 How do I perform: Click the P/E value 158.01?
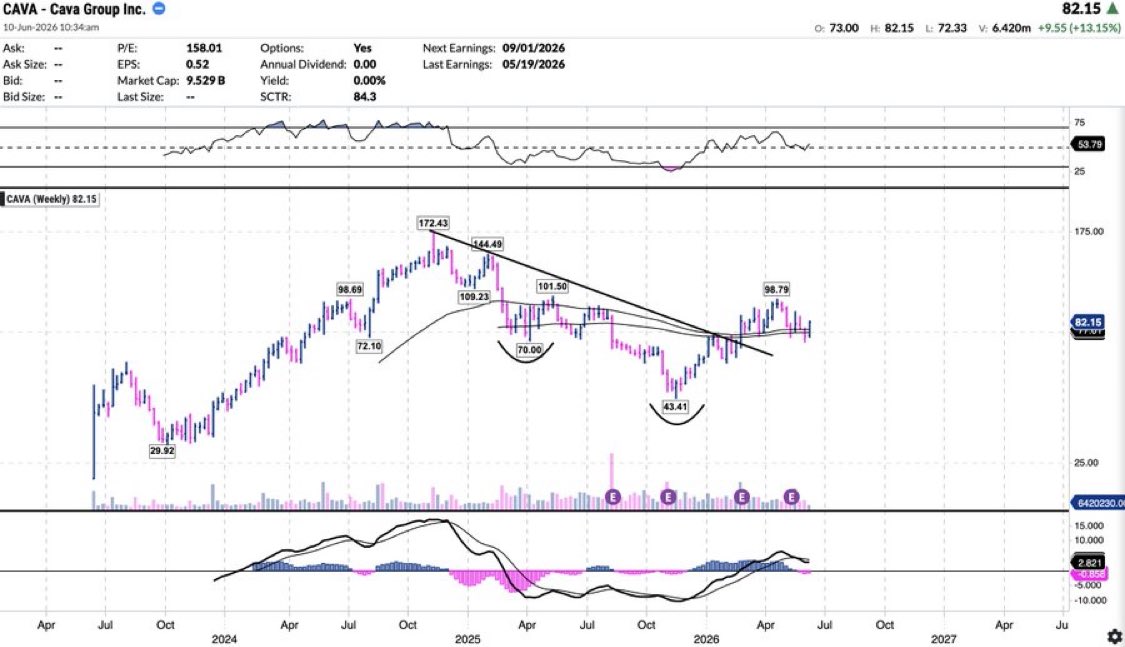pos(204,48)
